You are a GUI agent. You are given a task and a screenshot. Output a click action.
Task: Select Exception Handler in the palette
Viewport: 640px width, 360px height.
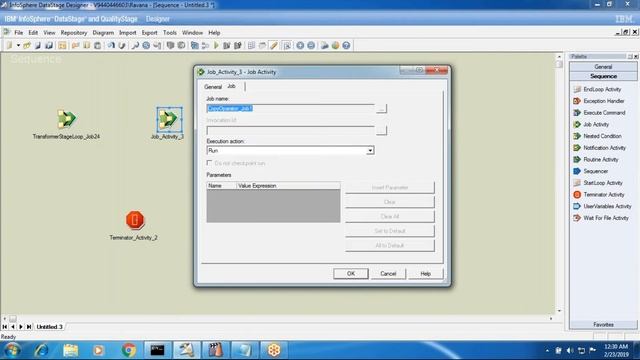point(599,101)
